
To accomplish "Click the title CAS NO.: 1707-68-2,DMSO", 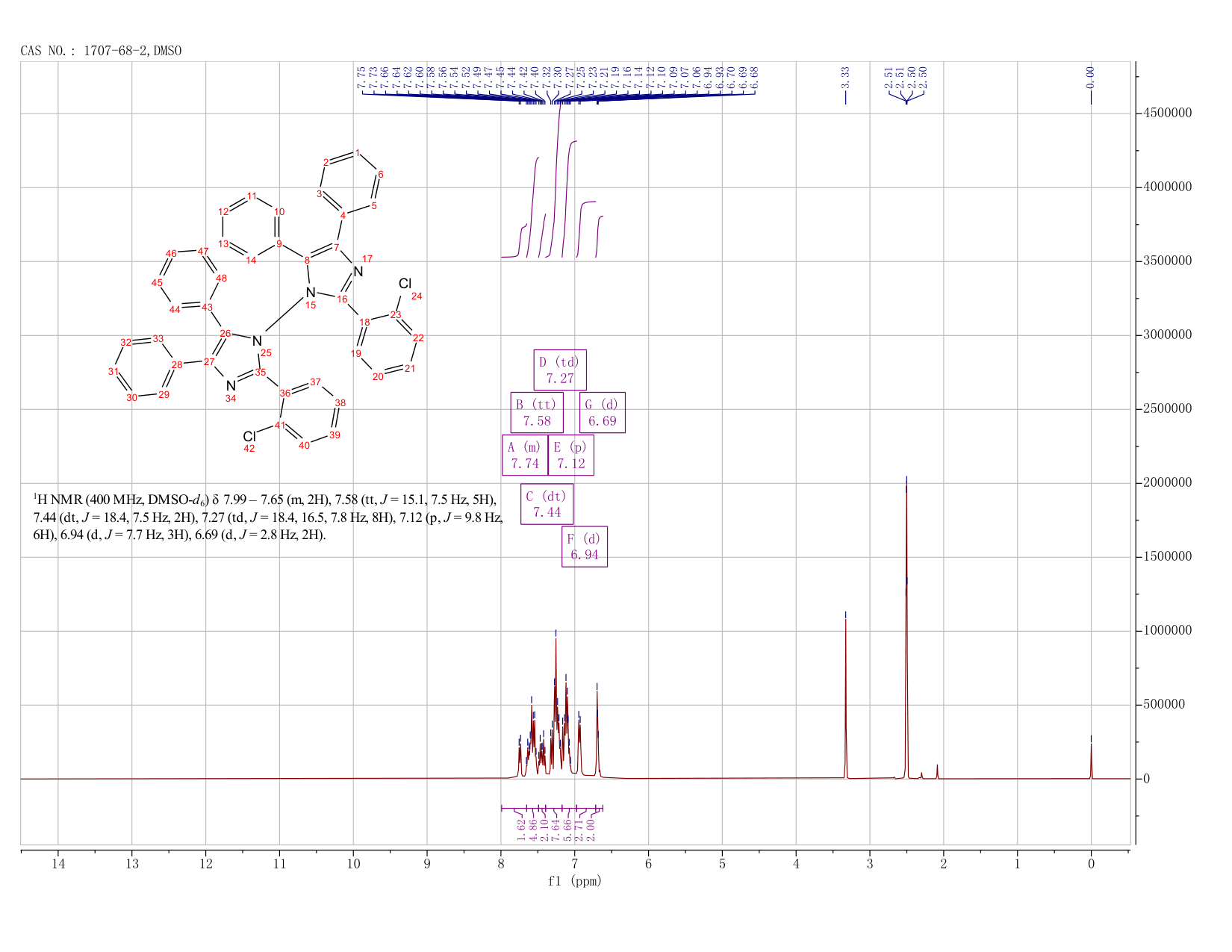I will coord(102,51).
